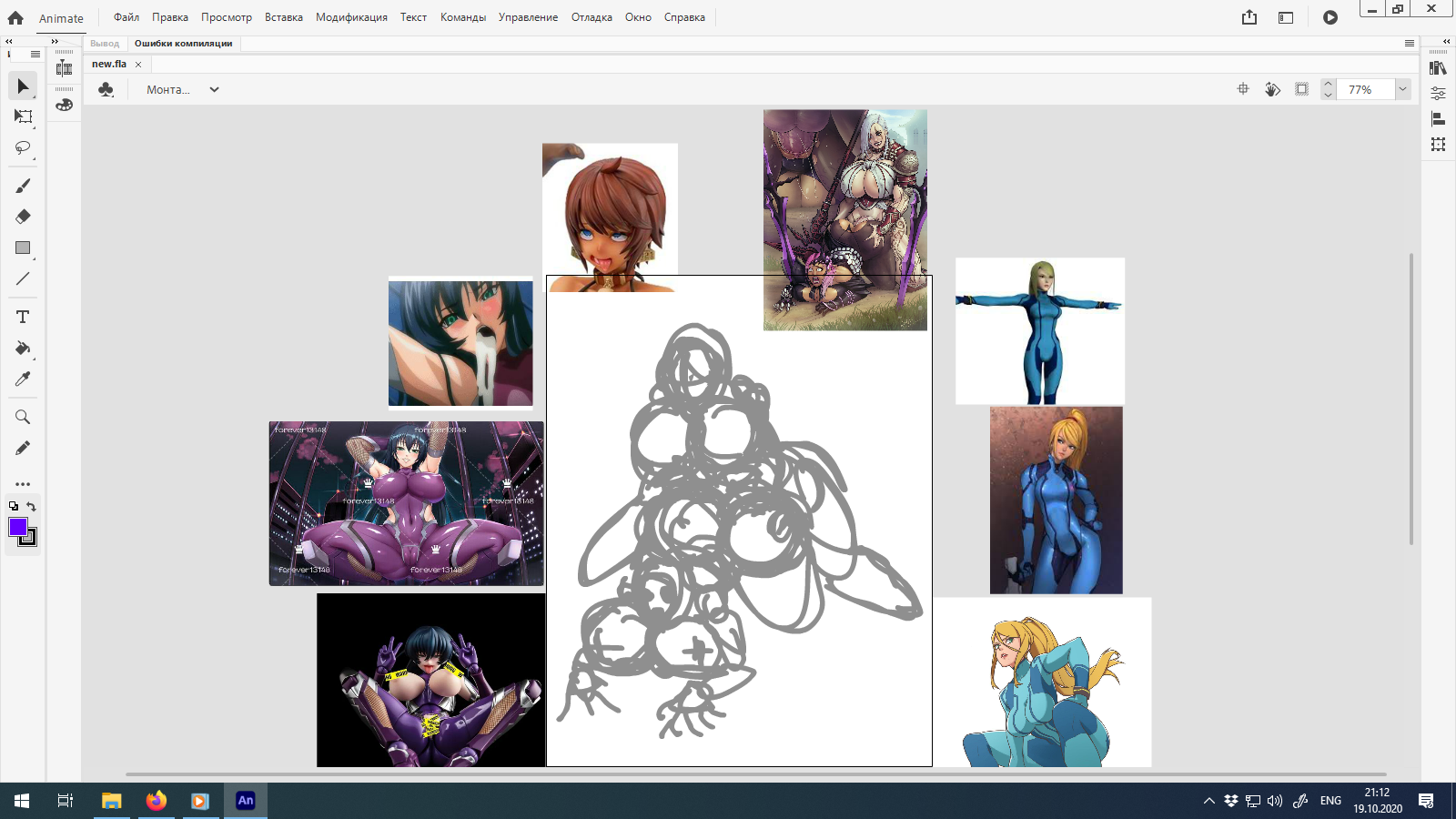The height and width of the screenshot is (819, 1456).
Task: Open the Окно menu
Action: click(x=638, y=17)
